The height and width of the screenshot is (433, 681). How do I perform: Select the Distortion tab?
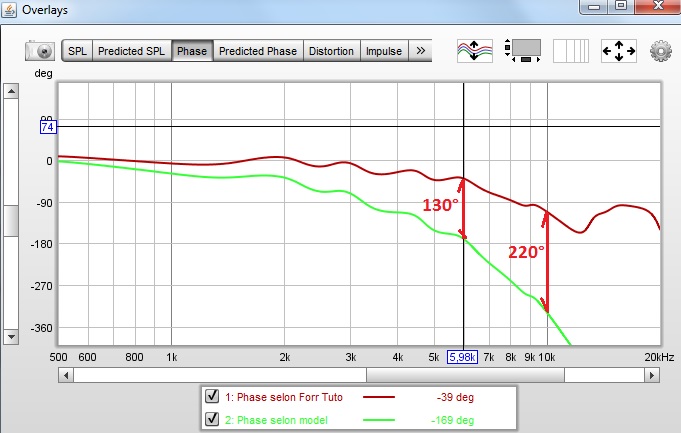[x=331, y=51]
